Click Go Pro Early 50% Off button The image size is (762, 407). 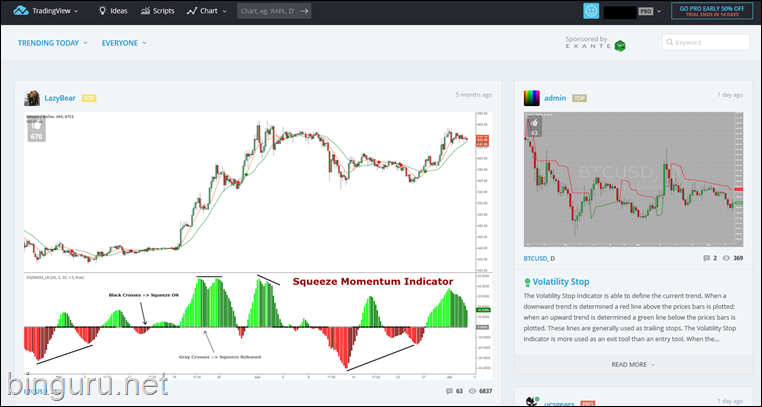coord(712,11)
